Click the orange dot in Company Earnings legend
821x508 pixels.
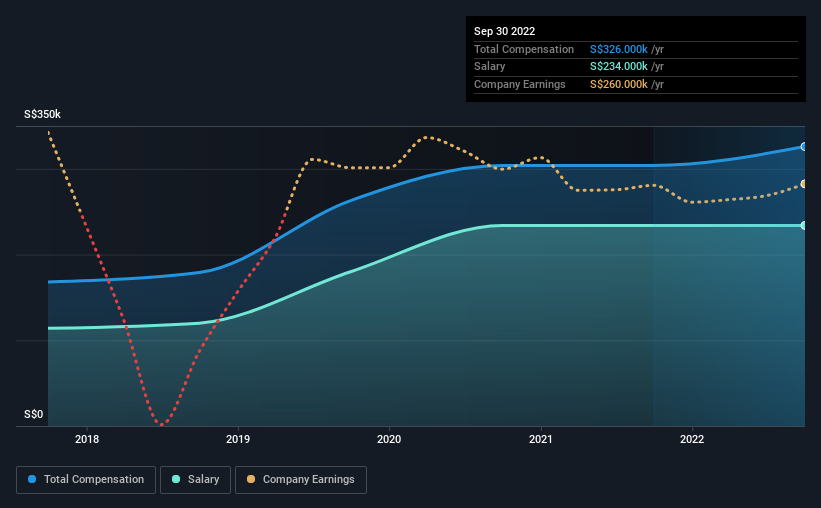251,479
